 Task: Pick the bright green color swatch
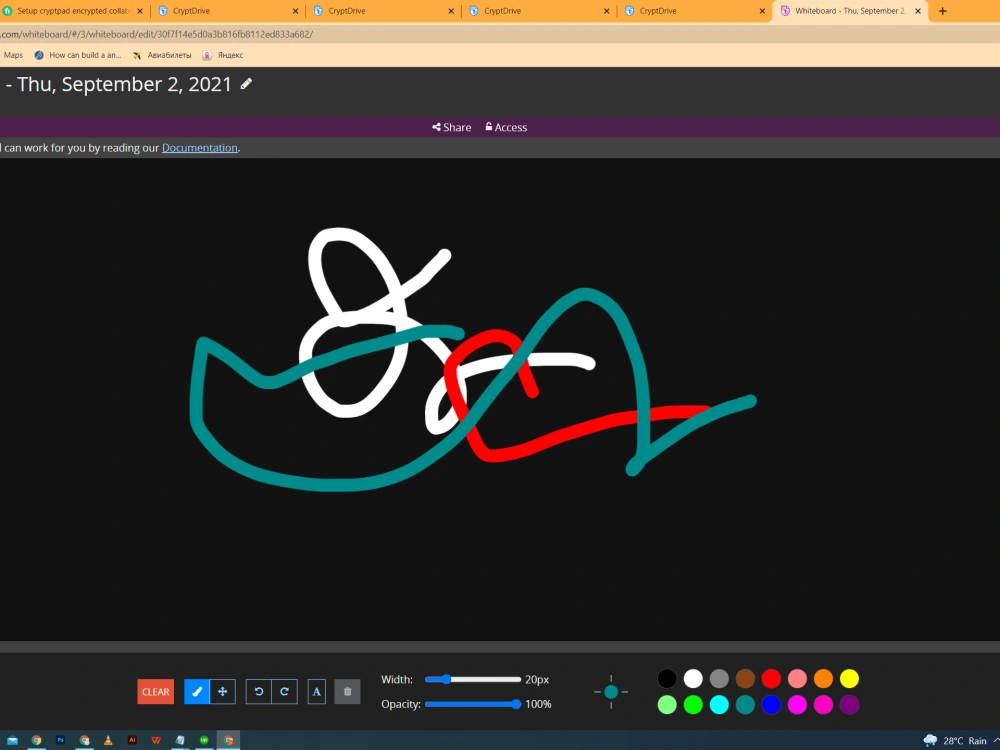point(693,705)
